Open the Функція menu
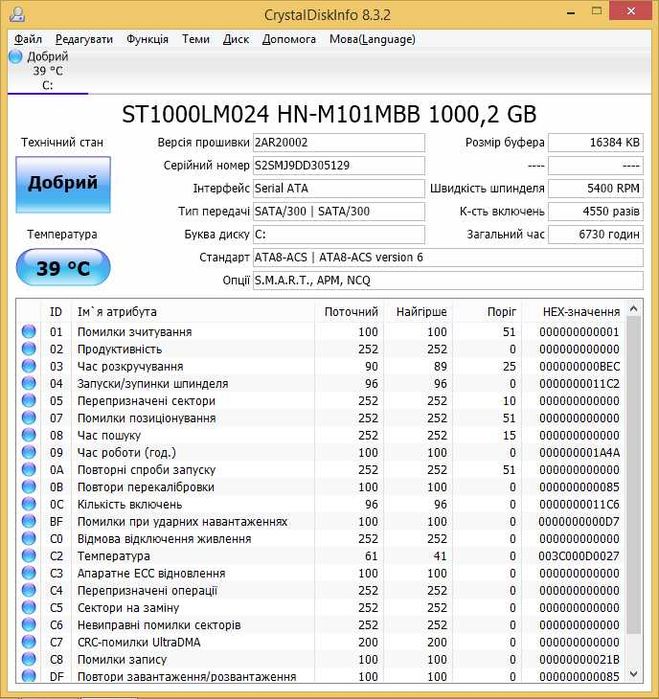659x699 pixels. [x=147, y=39]
